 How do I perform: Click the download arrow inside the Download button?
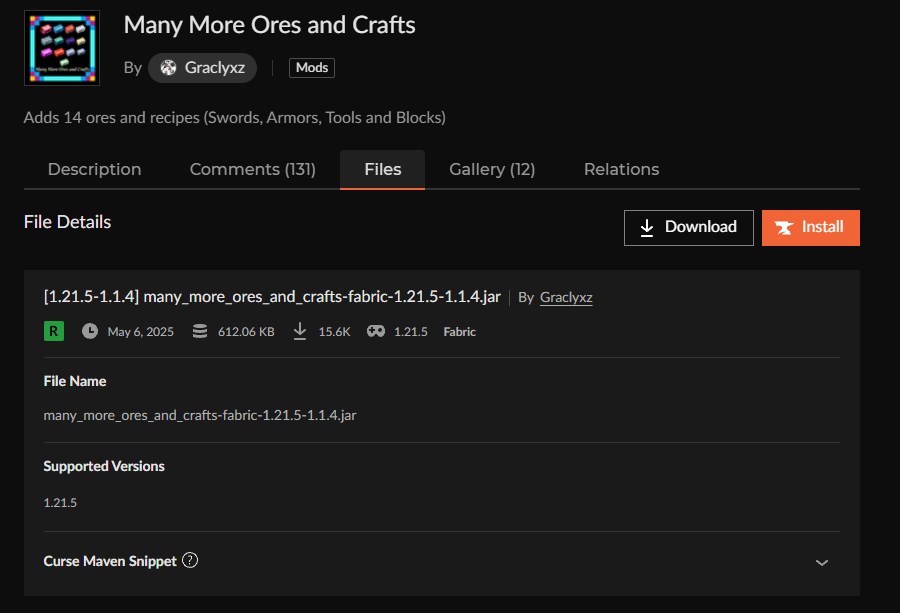click(649, 227)
